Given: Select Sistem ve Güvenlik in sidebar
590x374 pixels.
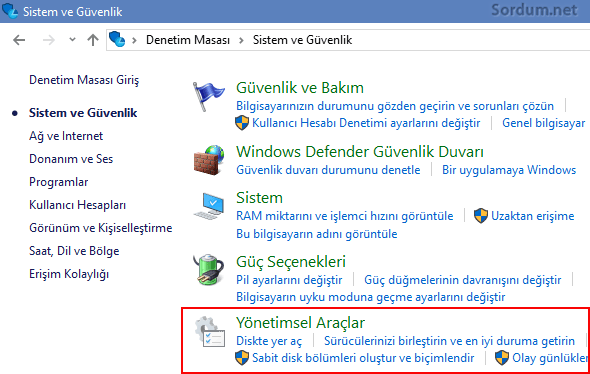Looking at the screenshot, I should (x=83, y=113).
